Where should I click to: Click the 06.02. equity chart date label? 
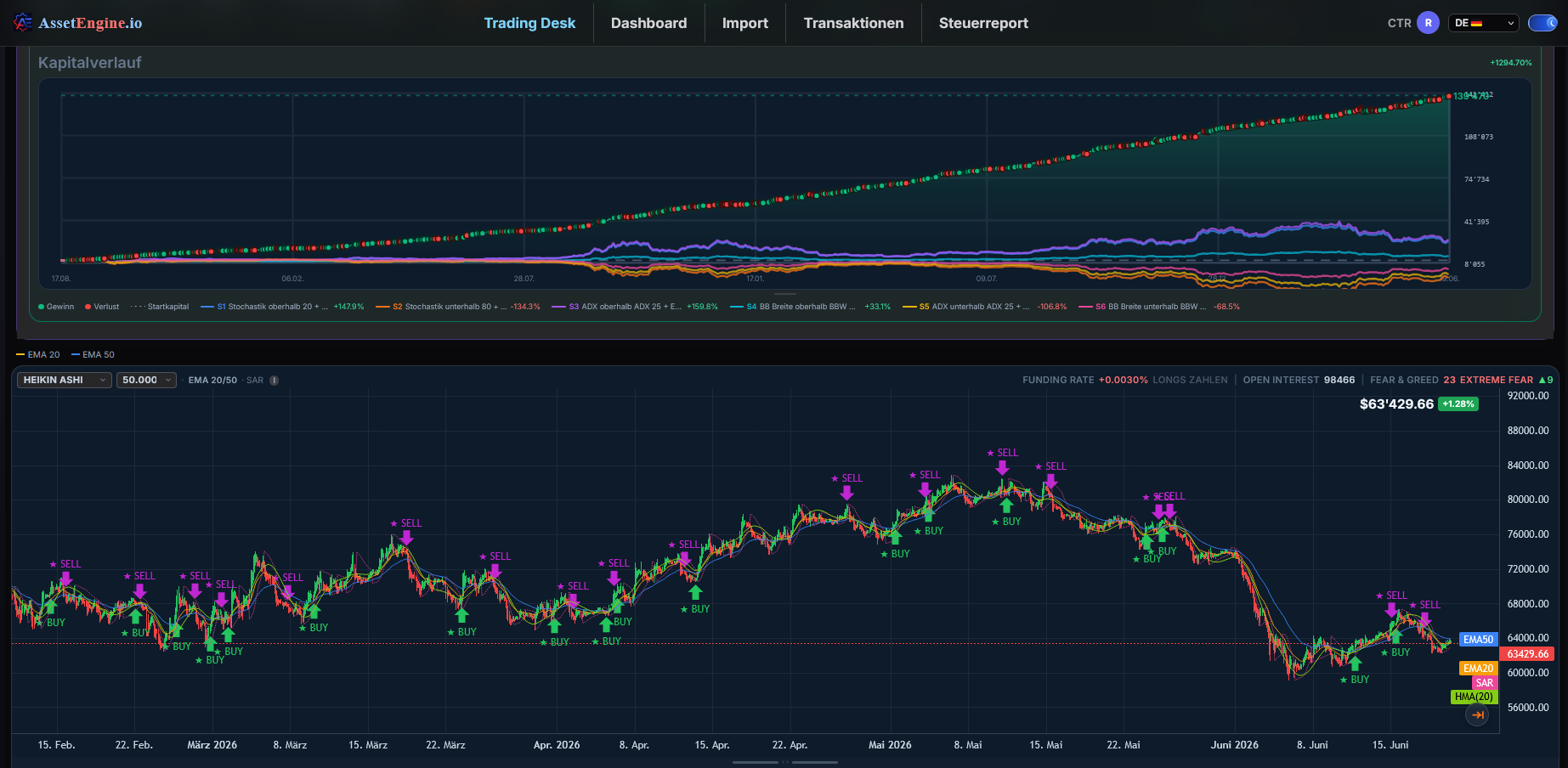292,279
